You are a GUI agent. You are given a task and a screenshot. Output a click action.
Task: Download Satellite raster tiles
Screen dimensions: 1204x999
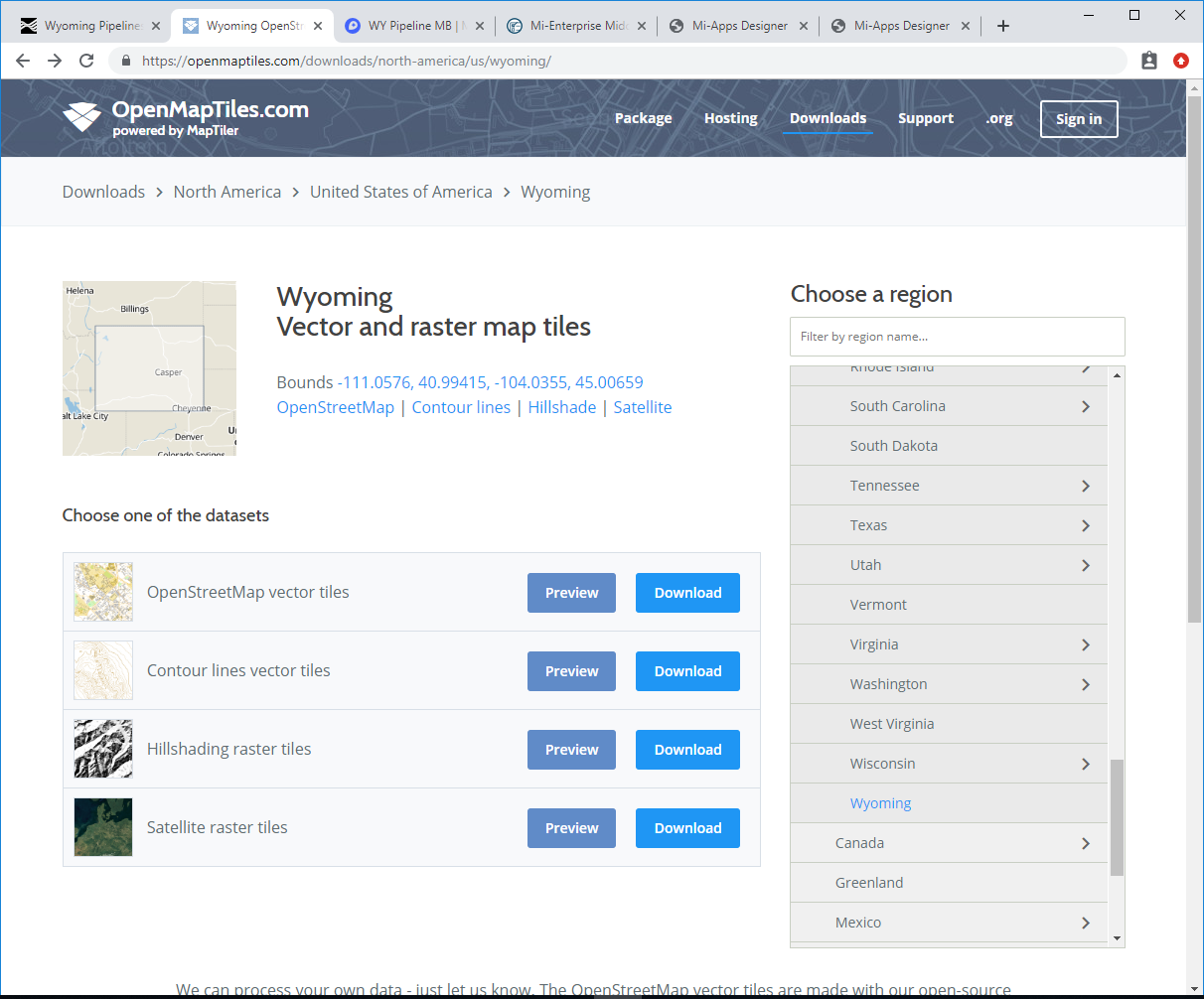688,828
